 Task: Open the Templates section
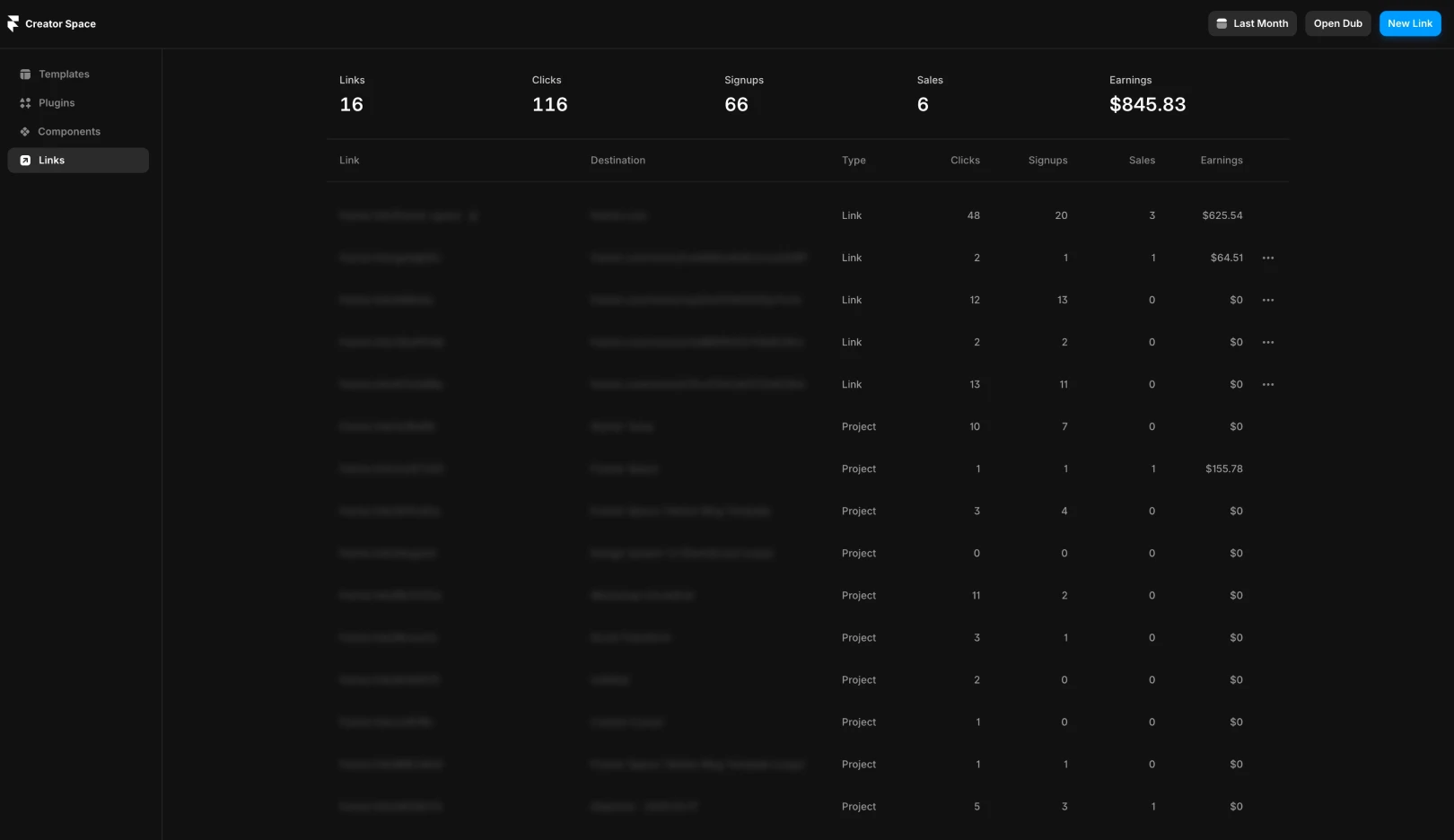pos(78,74)
